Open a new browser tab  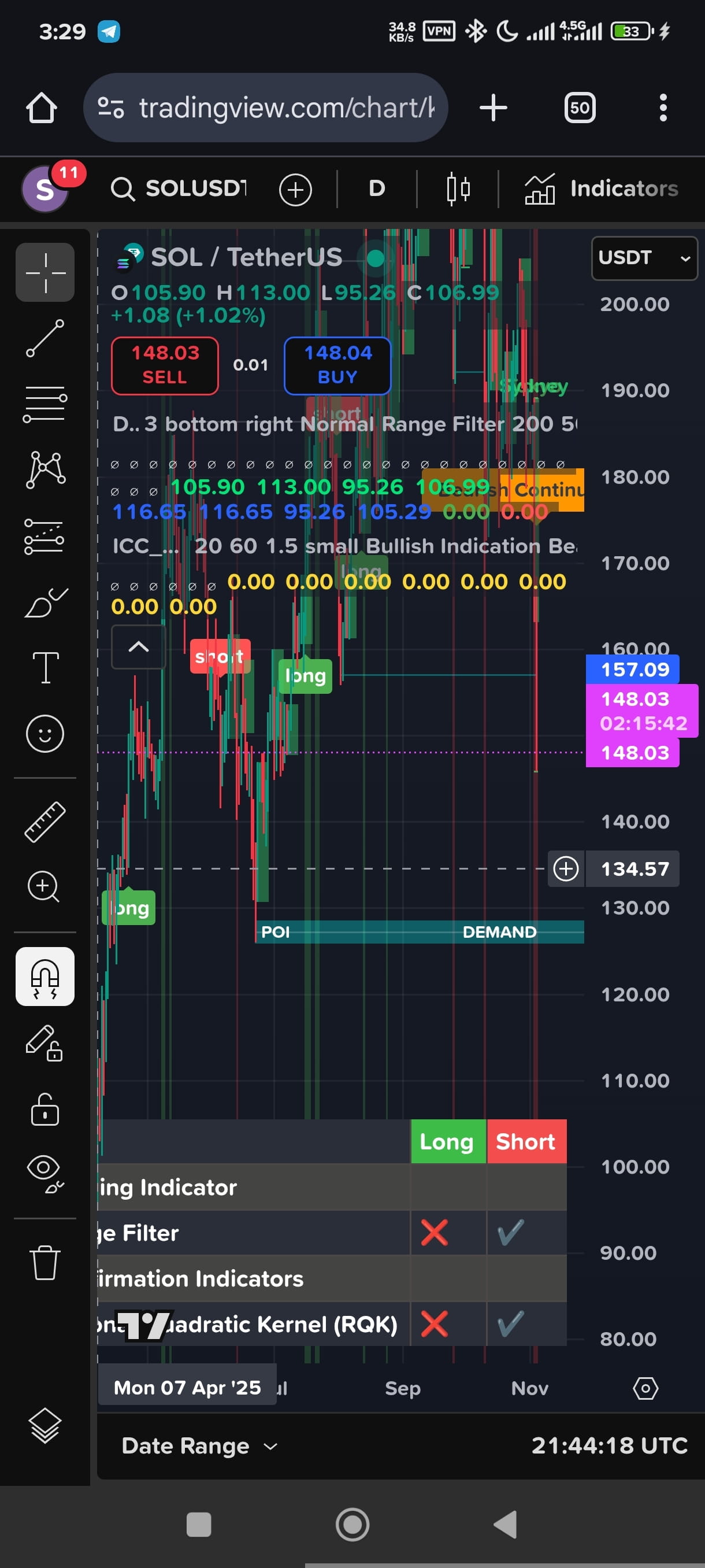coord(493,108)
